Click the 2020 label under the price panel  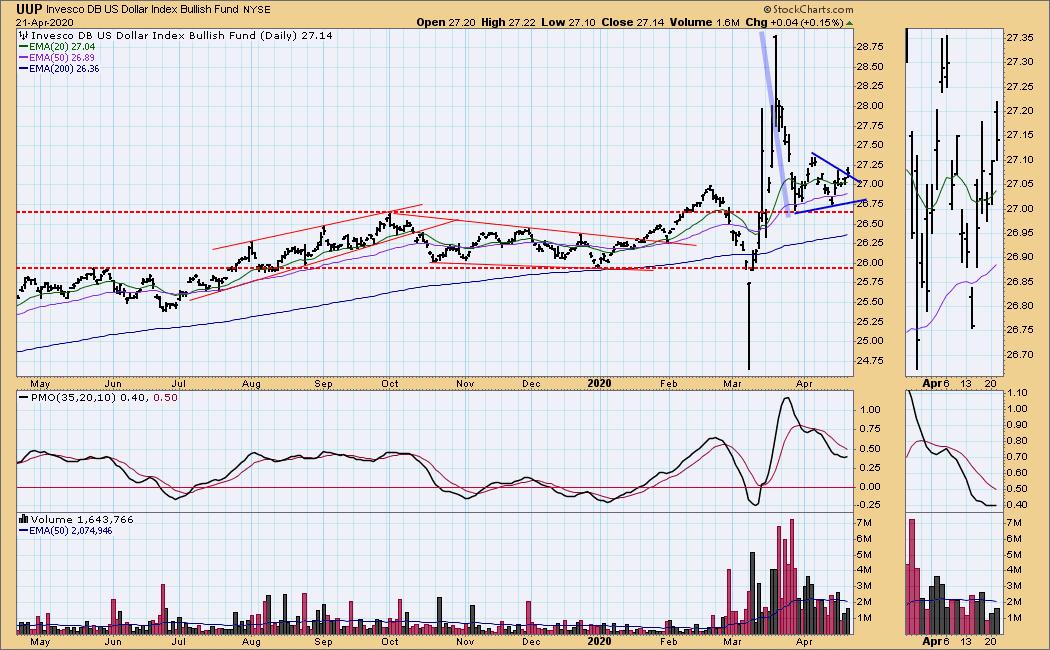click(599, 384)
